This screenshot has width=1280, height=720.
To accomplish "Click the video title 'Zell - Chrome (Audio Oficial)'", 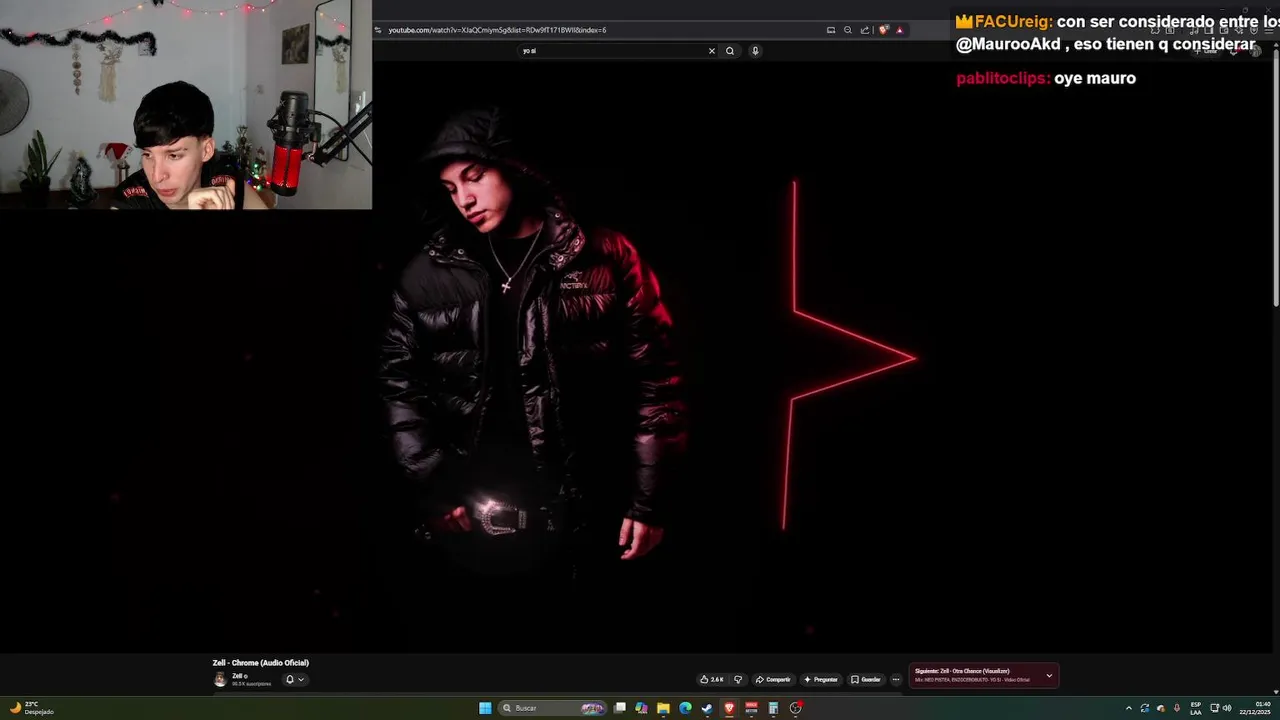I will [261, 663].
